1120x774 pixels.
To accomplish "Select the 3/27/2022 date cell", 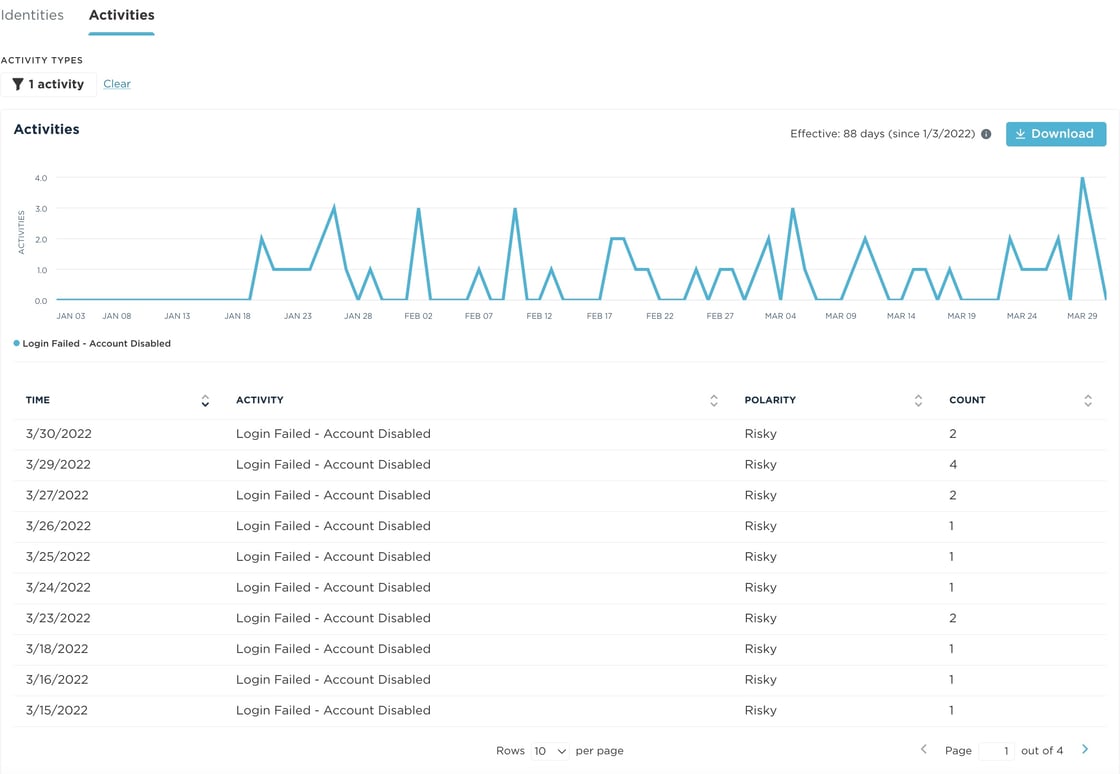I will [57, 496].
